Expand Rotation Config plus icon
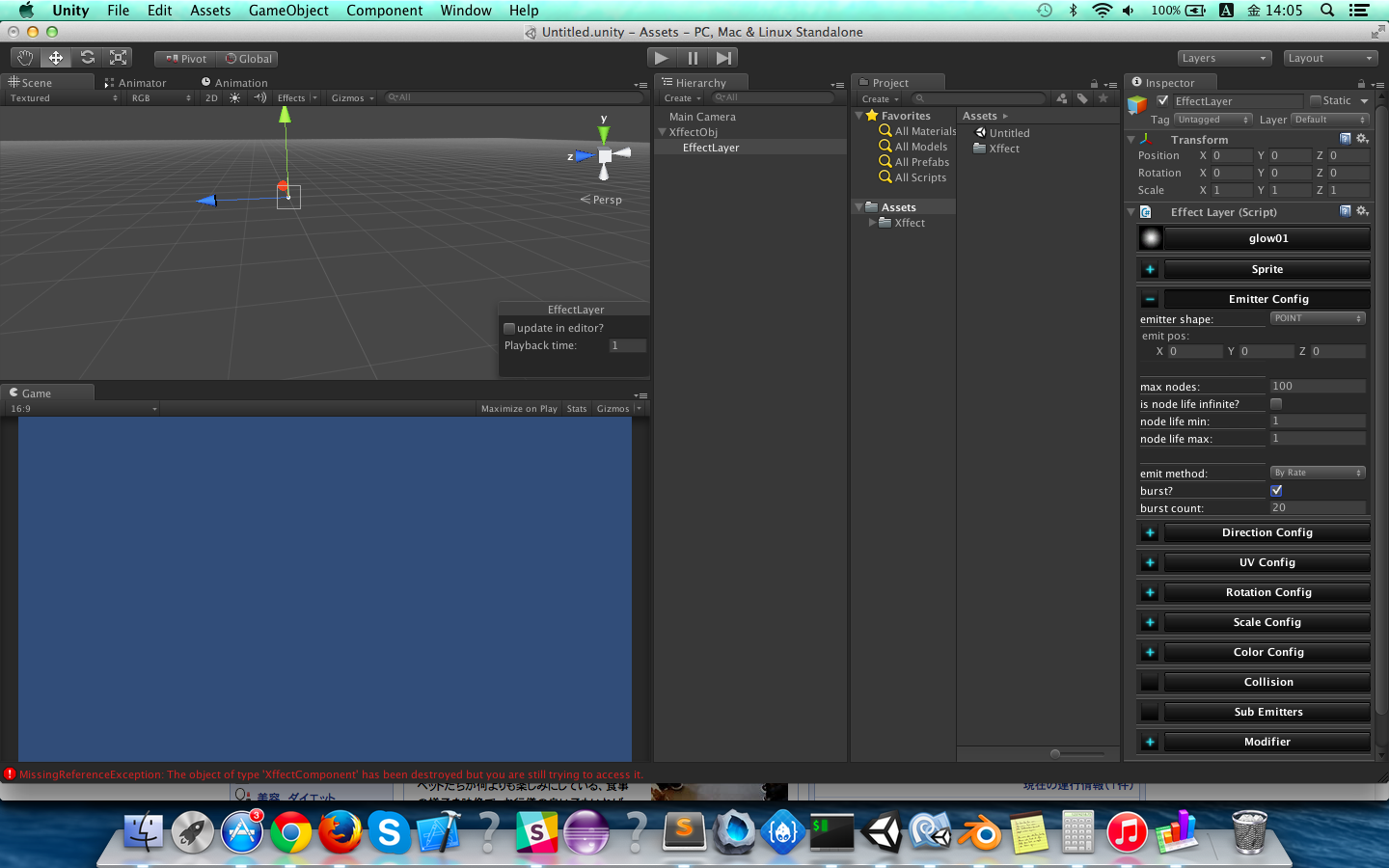Image resolution: width=1389 pixels, height=868 pixels. click(x=1150, y=592)
